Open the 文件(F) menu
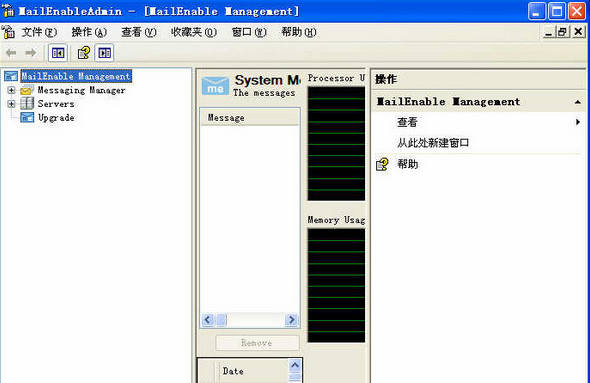The width and height of the screenshot is (590, 383). point(39,32)
